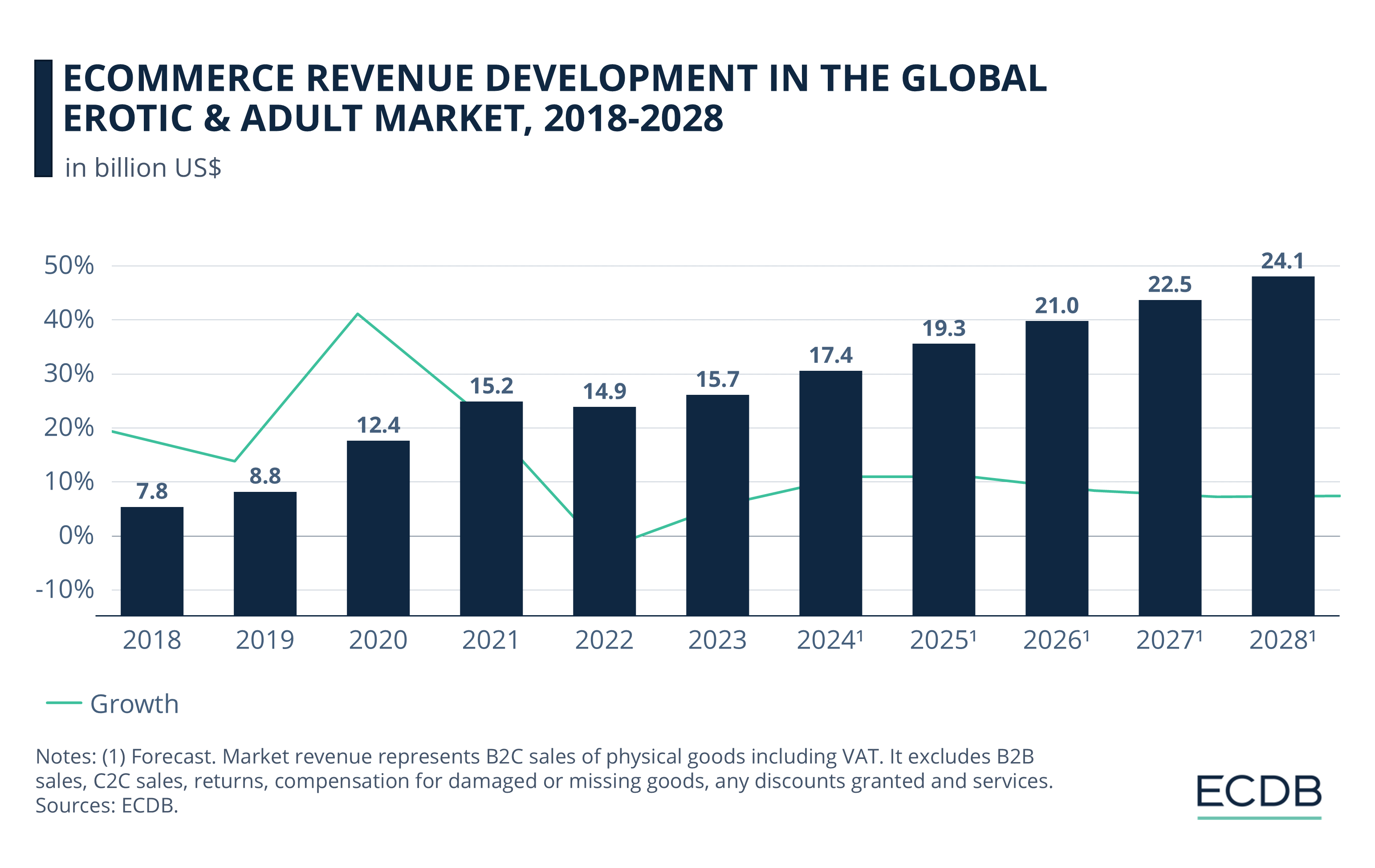Click the 'in billion US$' subtitle
This screenshot has width=1375, height=868.
pos(143,168)
